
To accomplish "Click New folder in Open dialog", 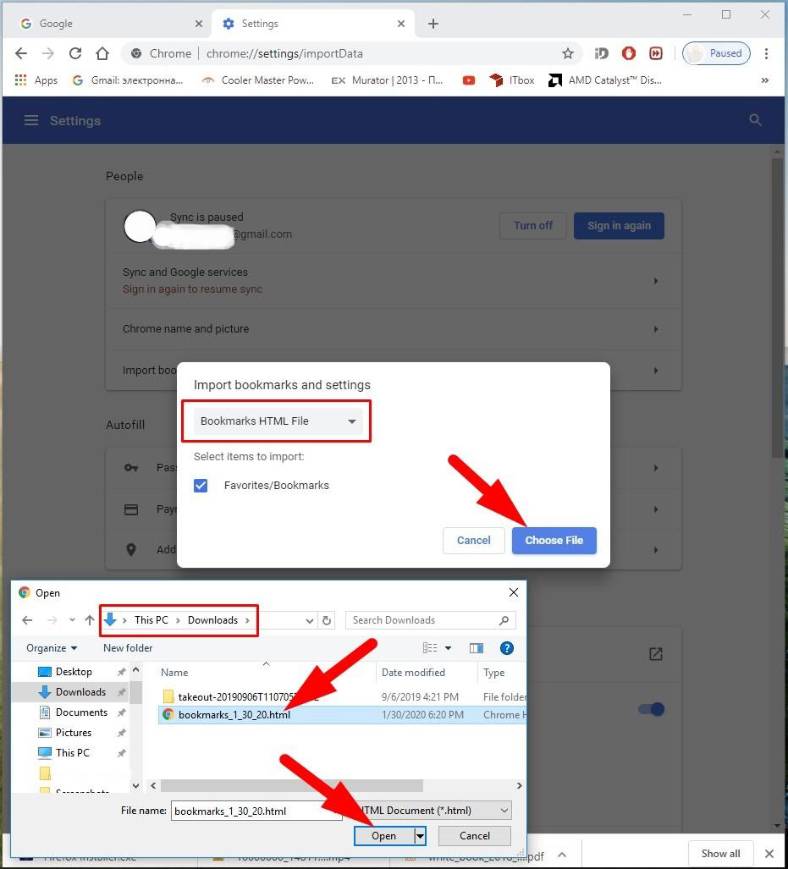I will 127,648.
